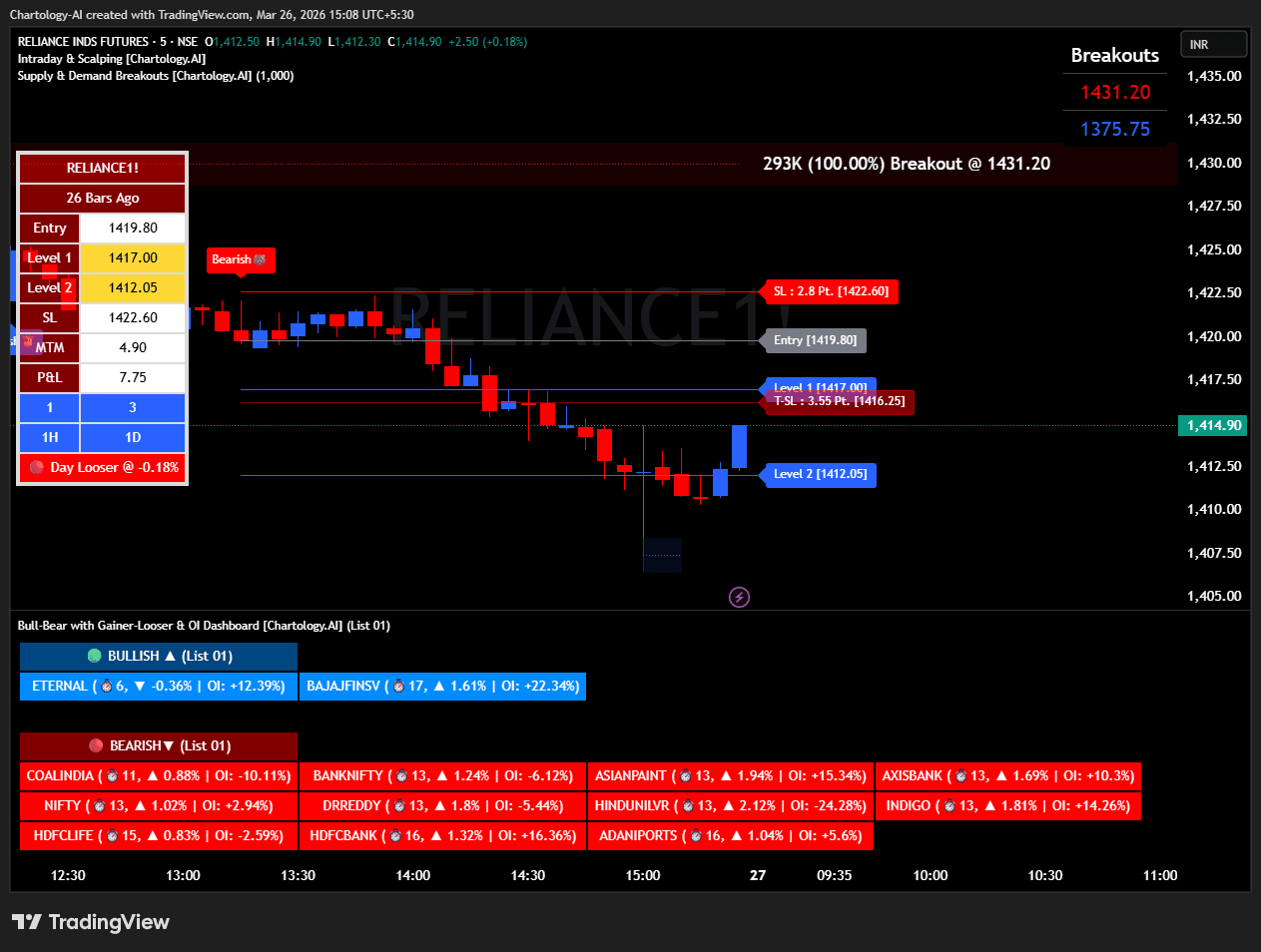Click the 15:00 time axis marker
1261x952 pixels.
(x=643, y=875)
